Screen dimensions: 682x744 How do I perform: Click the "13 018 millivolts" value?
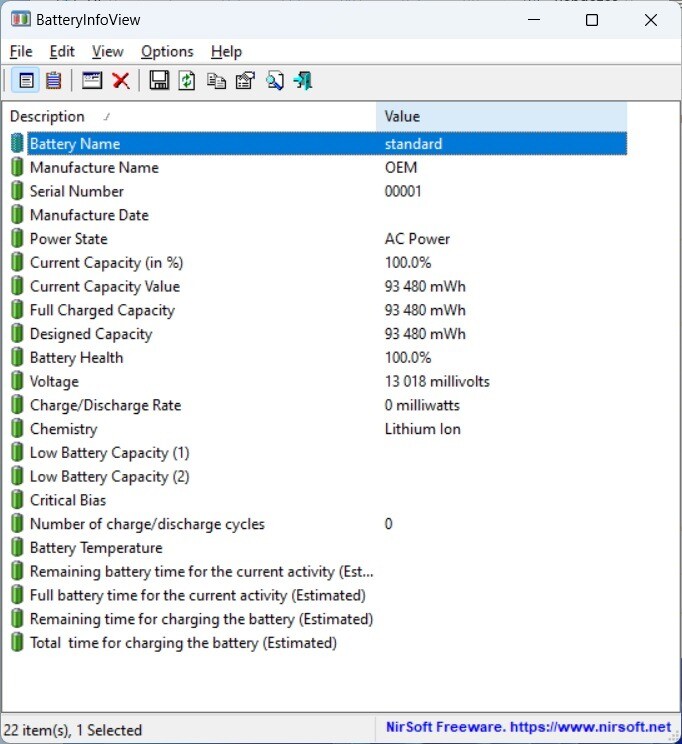[x=437, y=381]
